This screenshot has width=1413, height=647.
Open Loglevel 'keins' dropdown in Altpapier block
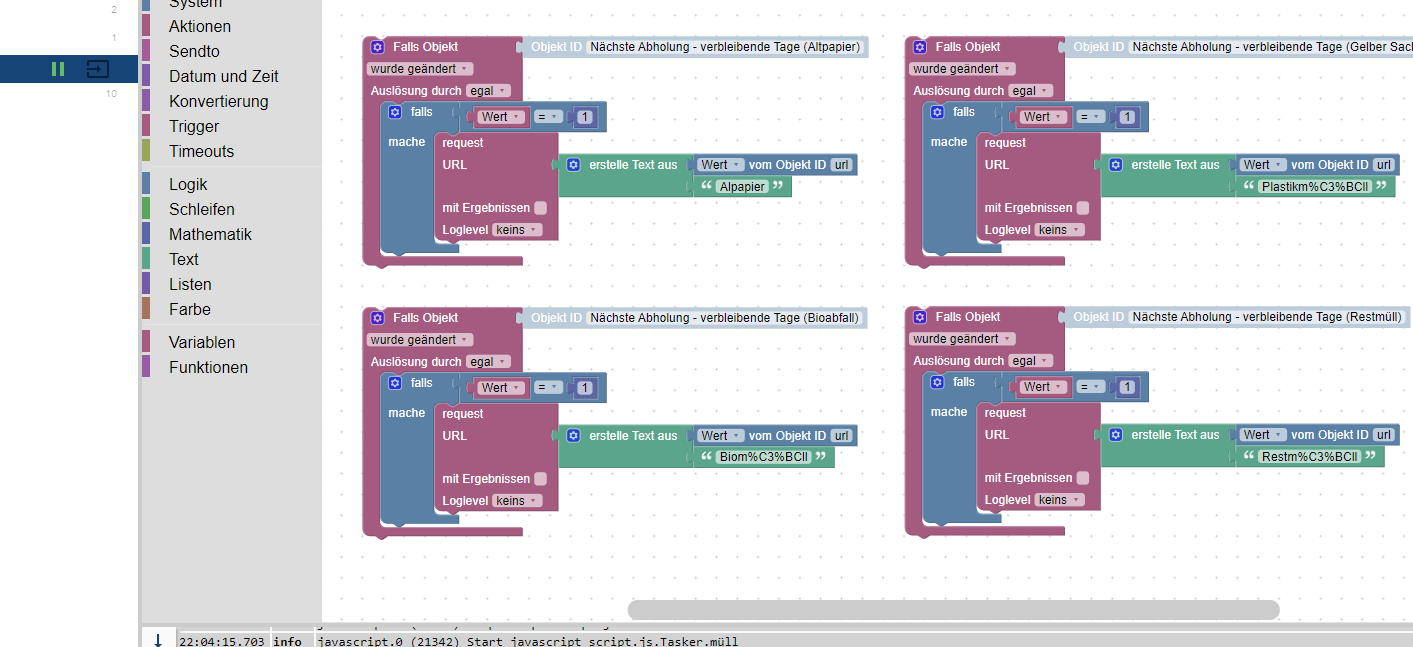pyautogui.click(x=517, y=230)
